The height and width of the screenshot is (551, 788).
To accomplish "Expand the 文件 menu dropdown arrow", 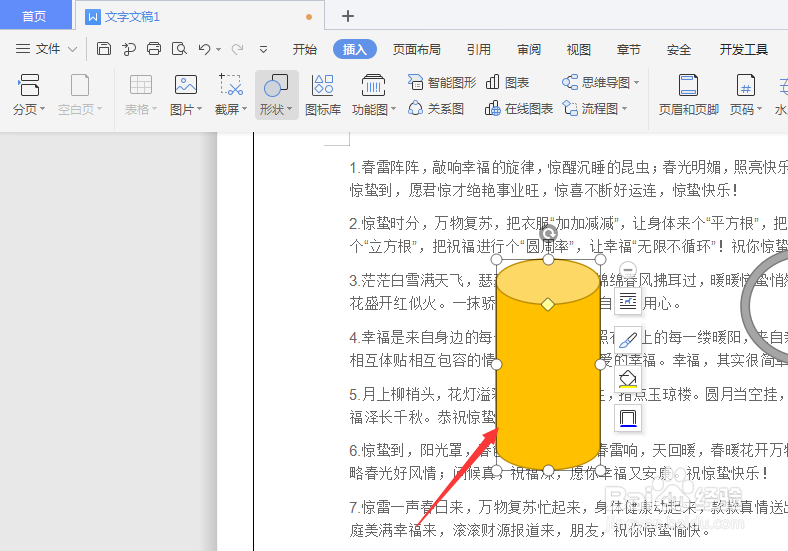I will point(72,49).
